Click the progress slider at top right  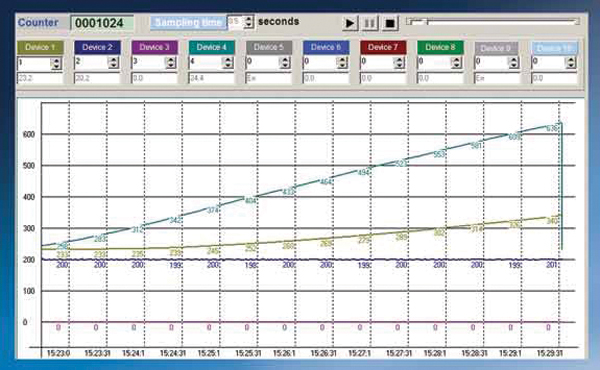493,22
